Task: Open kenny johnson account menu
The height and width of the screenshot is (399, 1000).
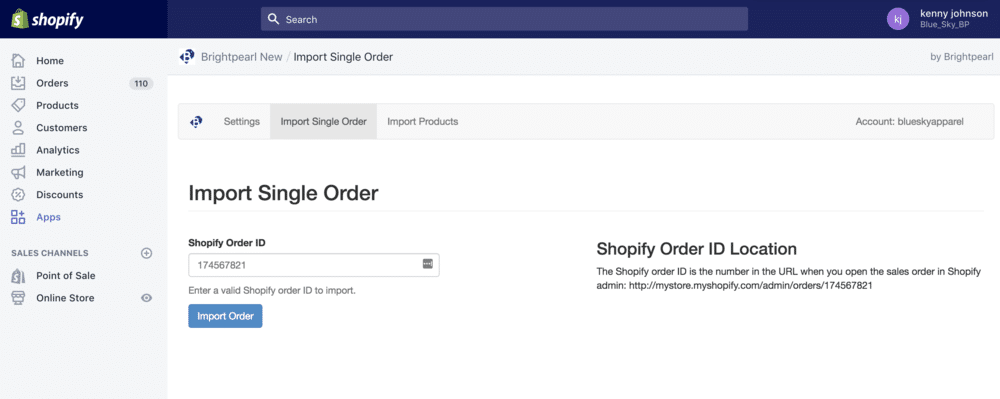Action: (954, 13)
